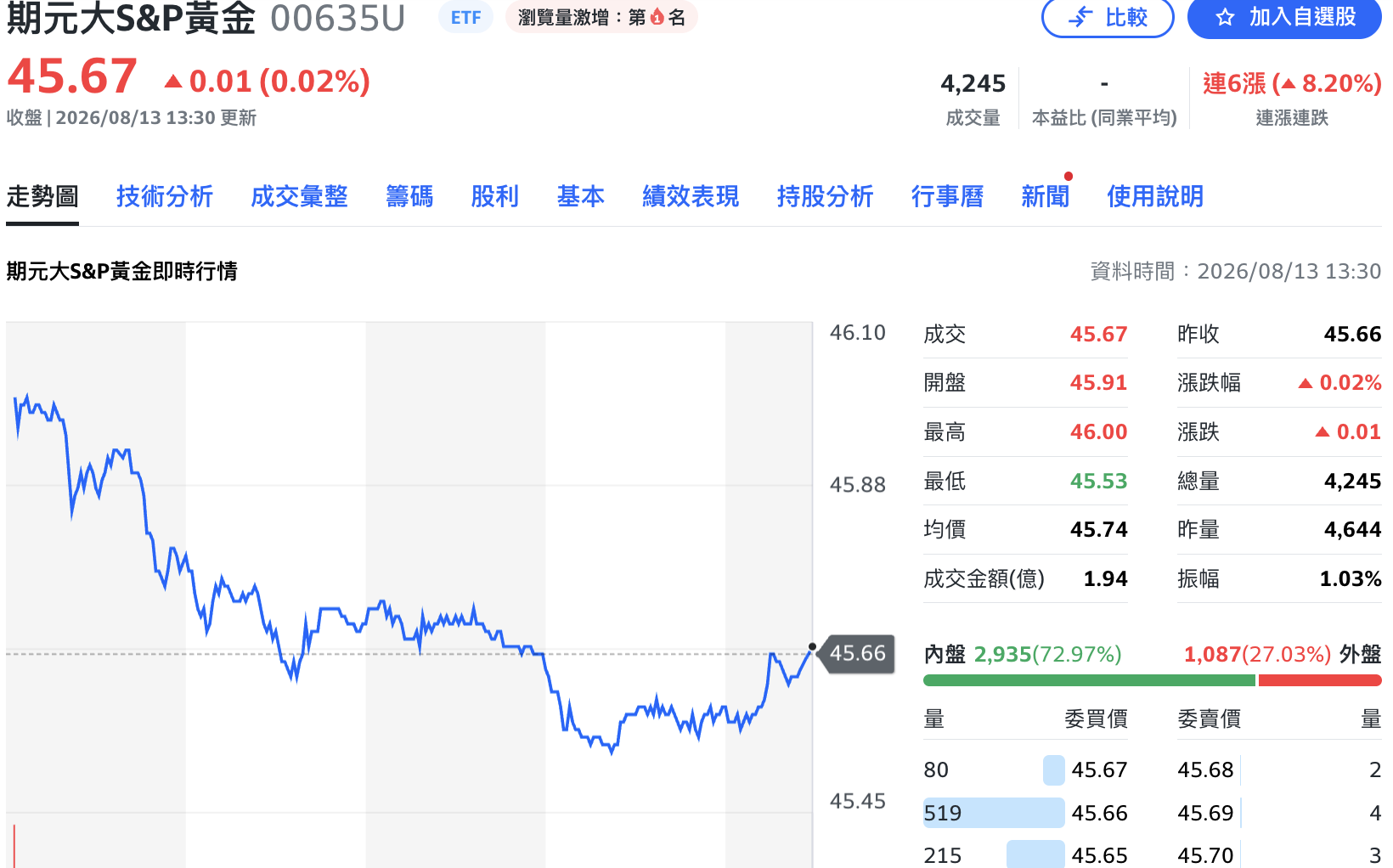Viewport: 1393px width, 868px height.
Task: Open the 績效表現 tab
Action: point(691,196)
